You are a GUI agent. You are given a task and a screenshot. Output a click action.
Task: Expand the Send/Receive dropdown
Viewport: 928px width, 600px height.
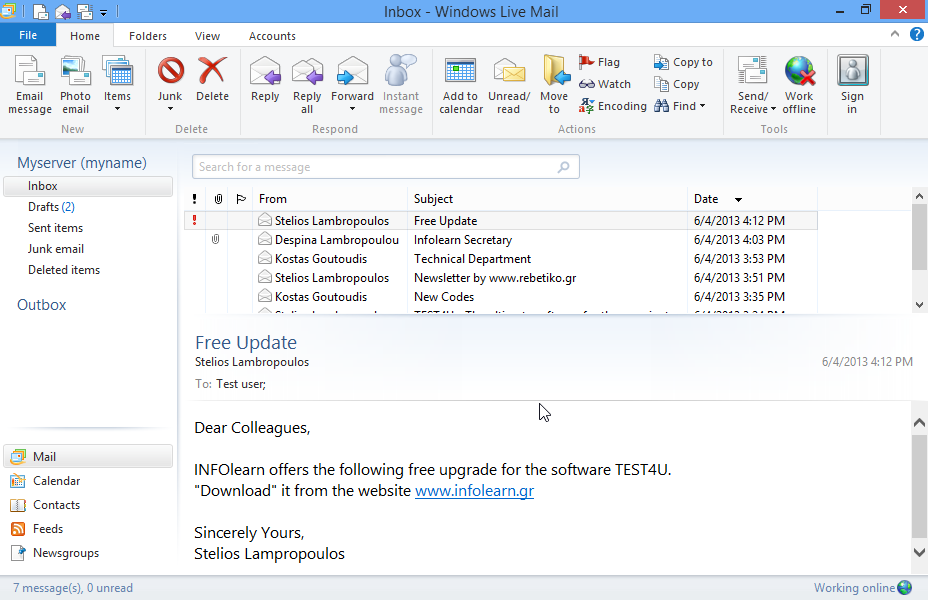click(x=774, y=109)
